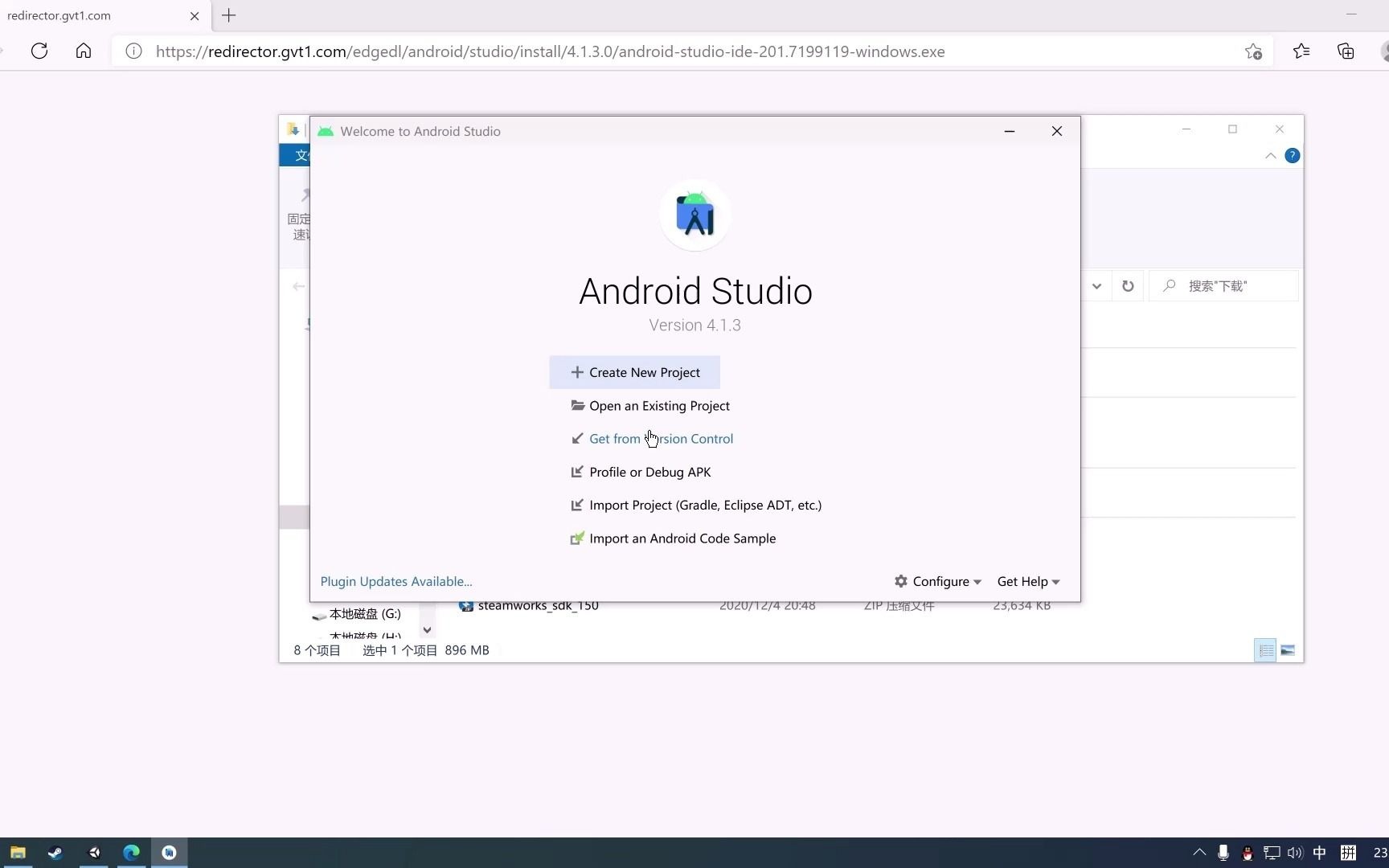Minimize the Welcome to Android Studio window
The width and height of the screenshot is (1389, 868).
coord(1010,131)
